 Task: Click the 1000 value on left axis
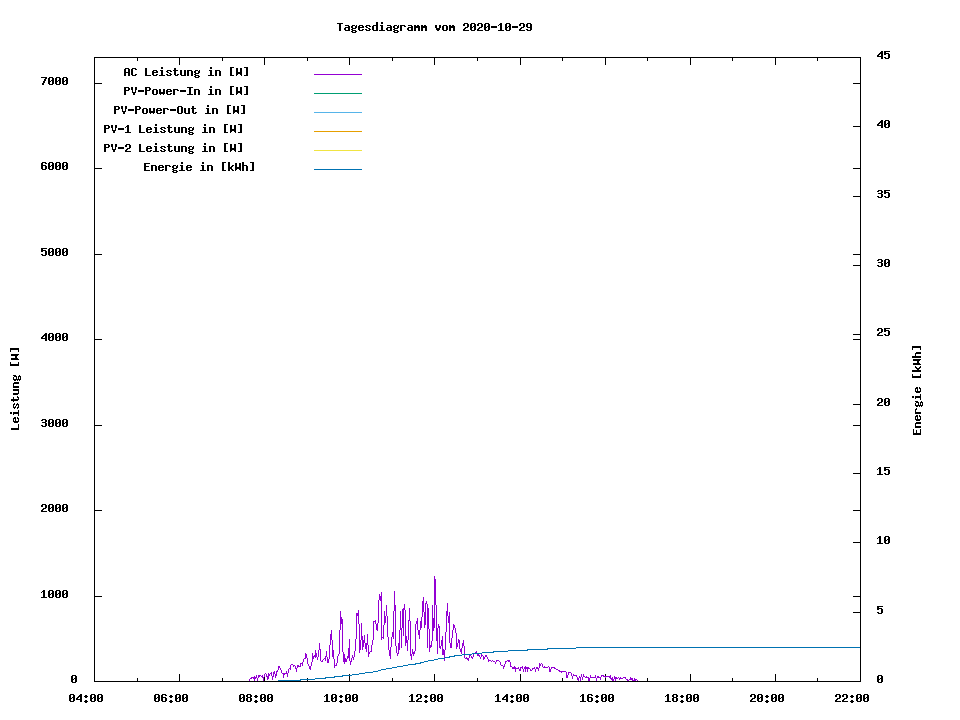pyautogui.click(x=54, y=595)
